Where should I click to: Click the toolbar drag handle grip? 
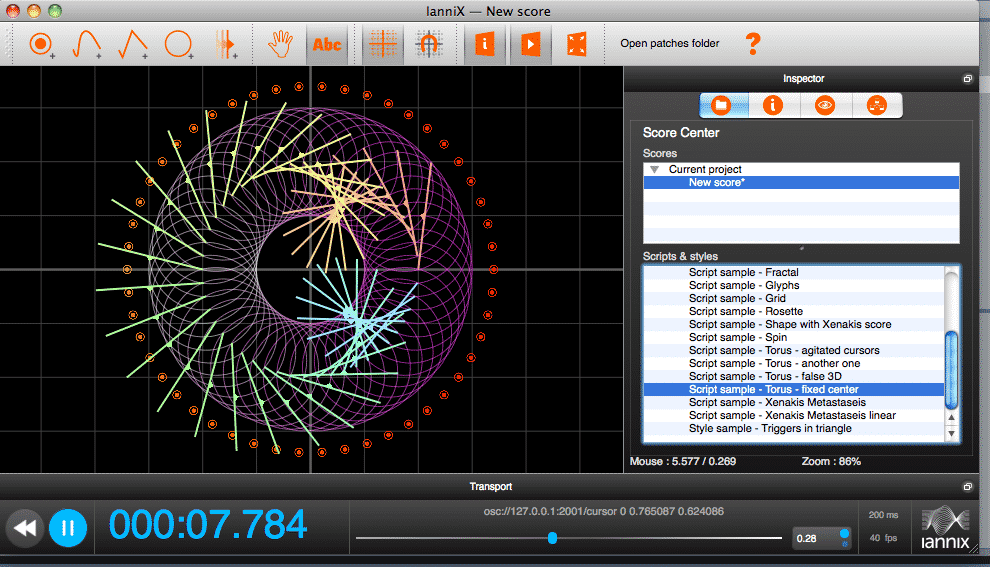point(8,44)
